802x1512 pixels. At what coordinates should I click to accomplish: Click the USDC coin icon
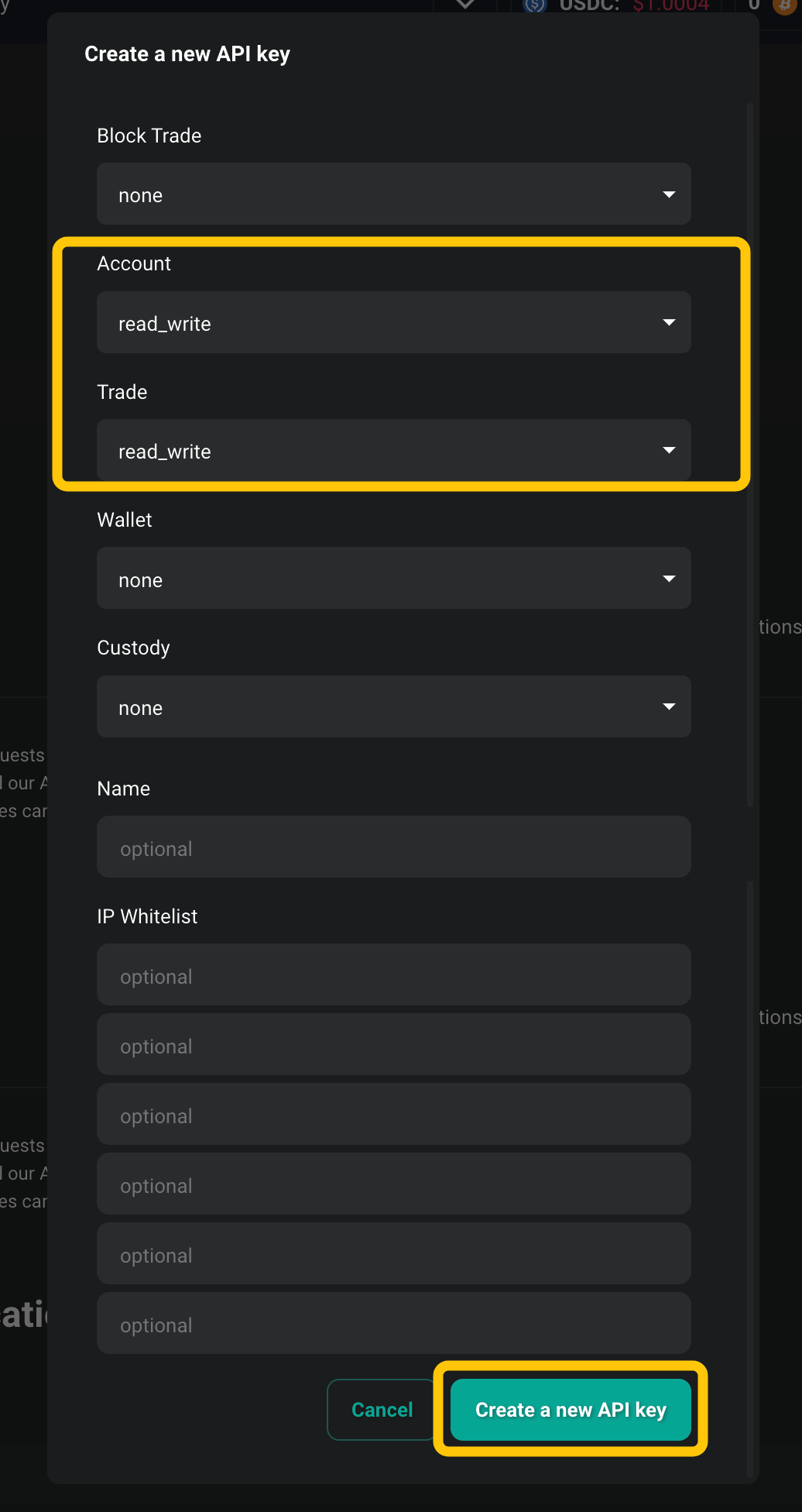pyautogui.click(x=534, y=5)
